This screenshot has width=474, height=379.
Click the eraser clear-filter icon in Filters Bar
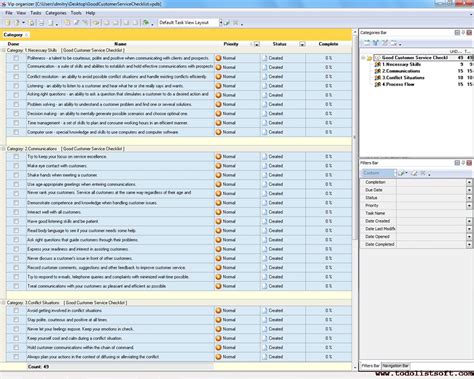pos(414,173)
